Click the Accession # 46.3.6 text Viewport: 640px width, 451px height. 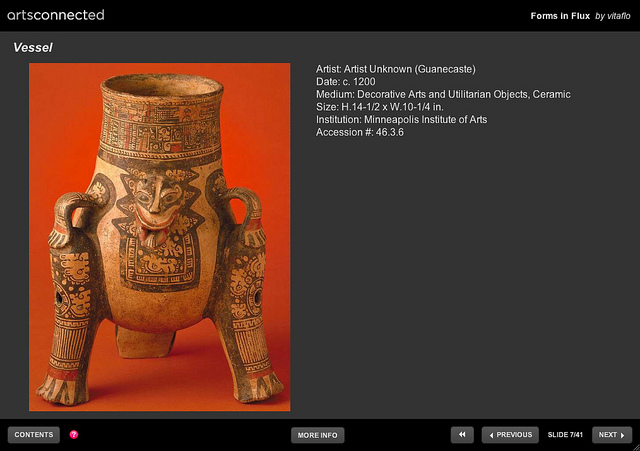click(x=360, y=132)
